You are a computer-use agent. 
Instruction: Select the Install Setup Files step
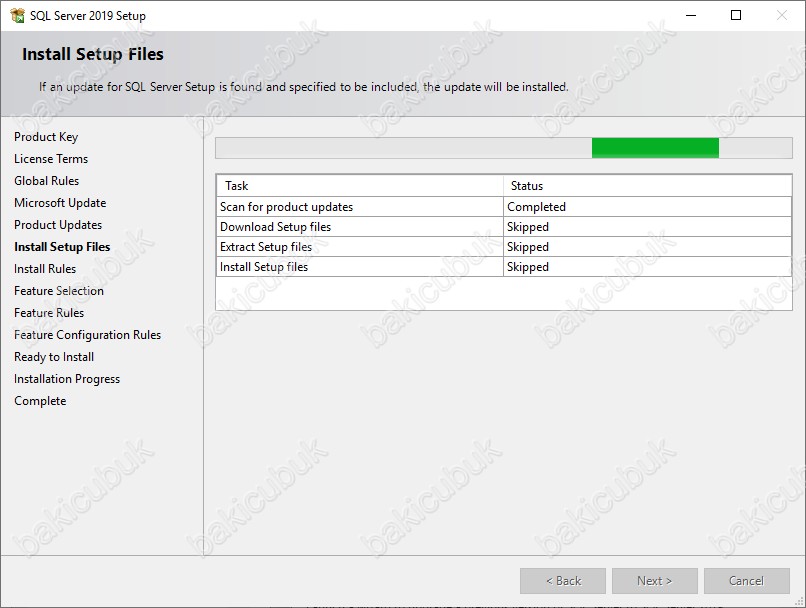62,247
